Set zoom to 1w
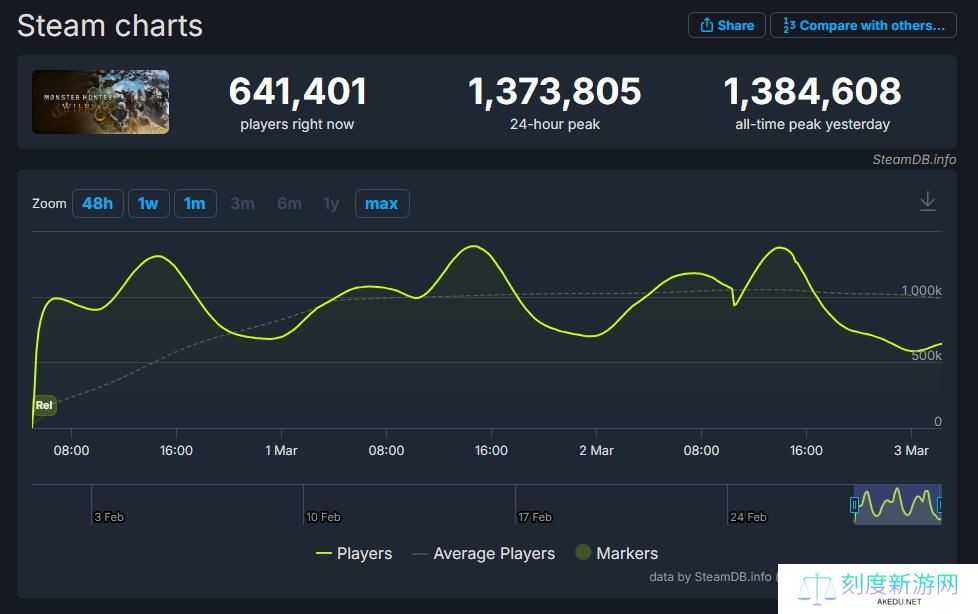Screen dimensions: 978x614 pos(148,203)
